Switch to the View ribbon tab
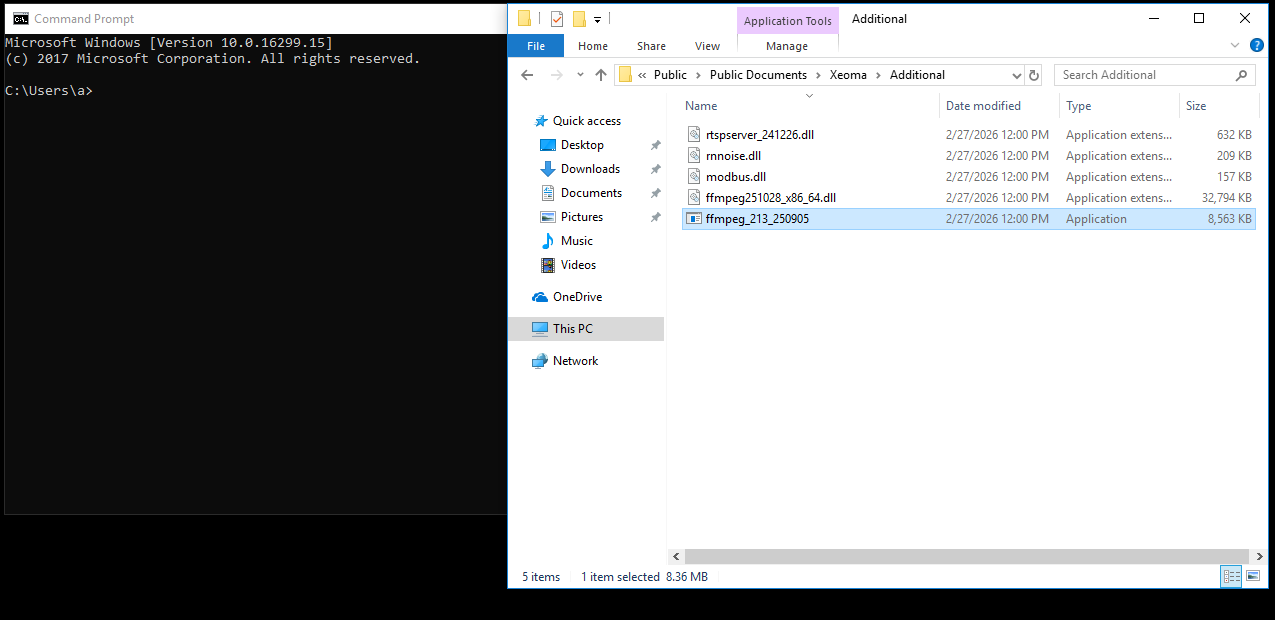1275x620 pixels. pyautogui.click(x=707, y=45)
